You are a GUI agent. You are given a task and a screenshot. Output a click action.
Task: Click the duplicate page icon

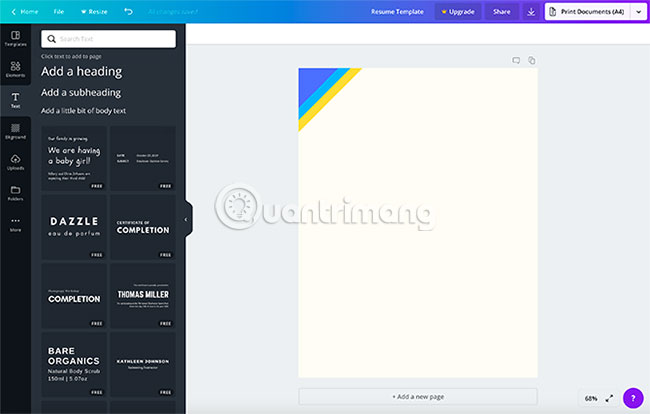(x=531, y=61)
